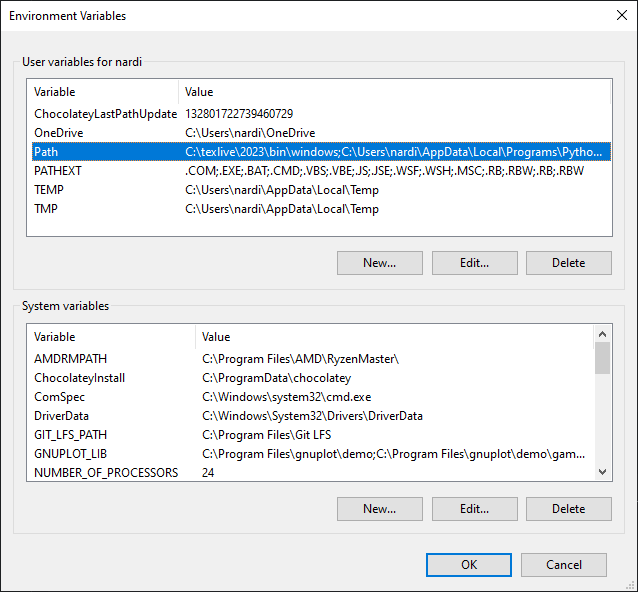Select the OneDrive user variable row
Image resolution: width=638 pixels, height=592 pixels.
(321, 133)
